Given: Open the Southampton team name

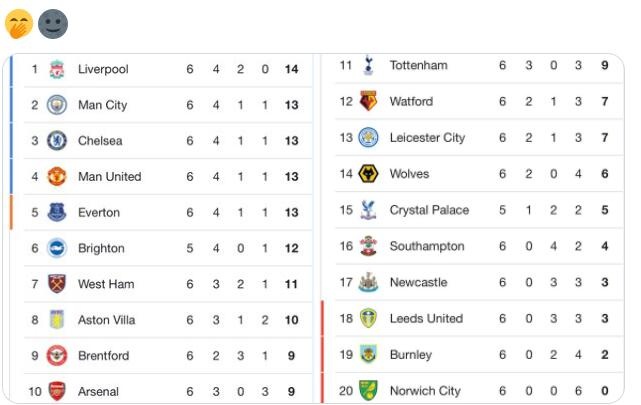Looking at the screenshot, I should tap(427, 246).
